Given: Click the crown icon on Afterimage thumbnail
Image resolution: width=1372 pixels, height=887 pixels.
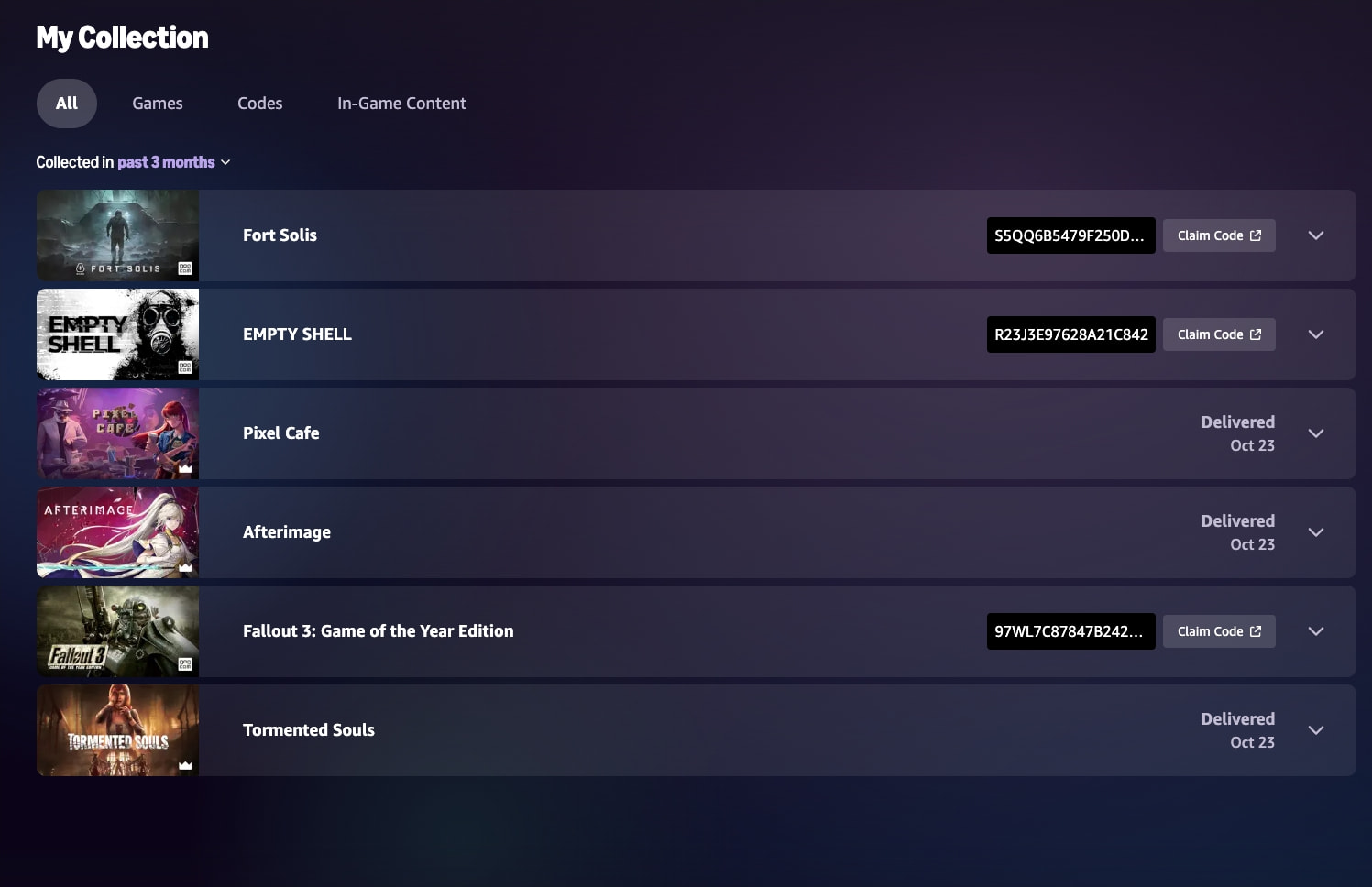Looking at the screenshot, I should (x=185, y=567).
